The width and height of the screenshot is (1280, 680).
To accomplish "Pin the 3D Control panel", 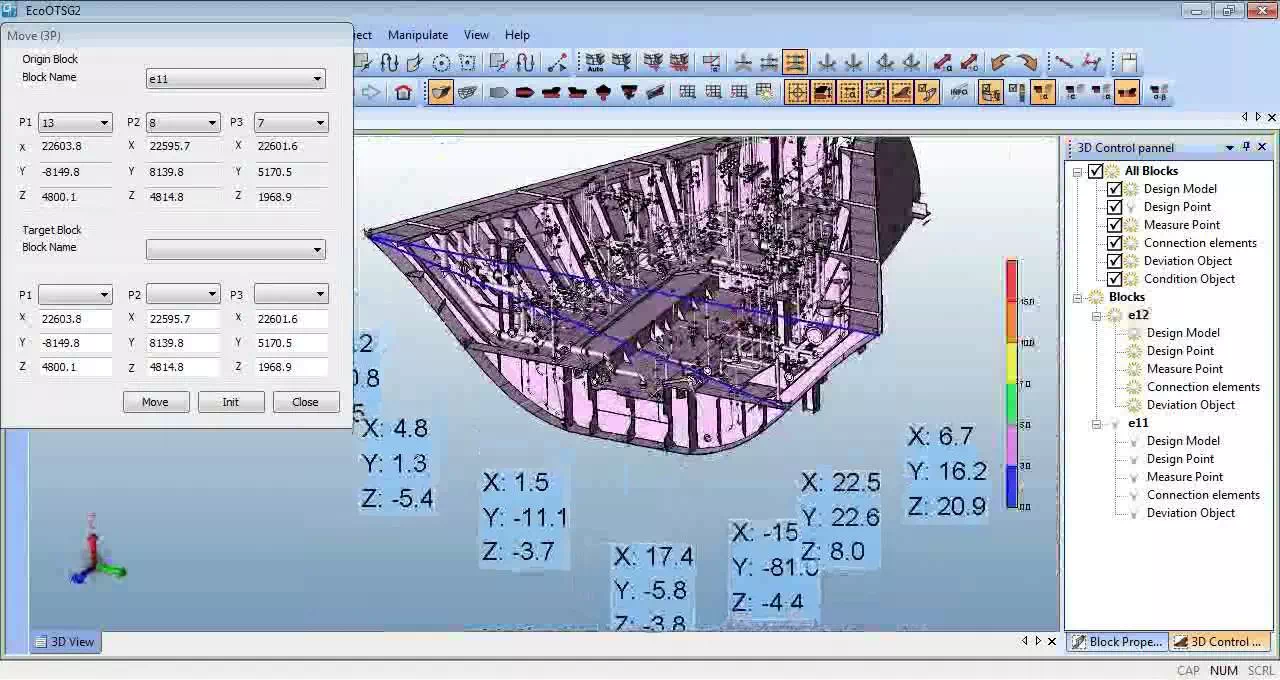I will click(1246, 147).
